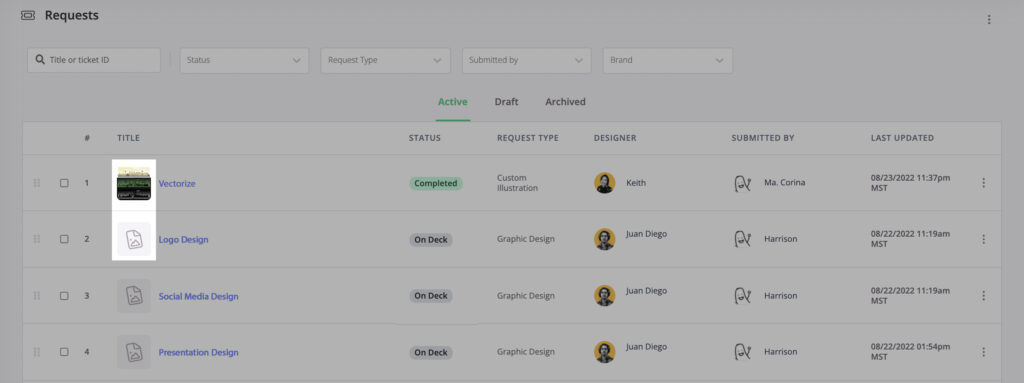Click designer Keith's avatar
Image resolution: width=1024 pixels, height=383 pixels.
605,183
